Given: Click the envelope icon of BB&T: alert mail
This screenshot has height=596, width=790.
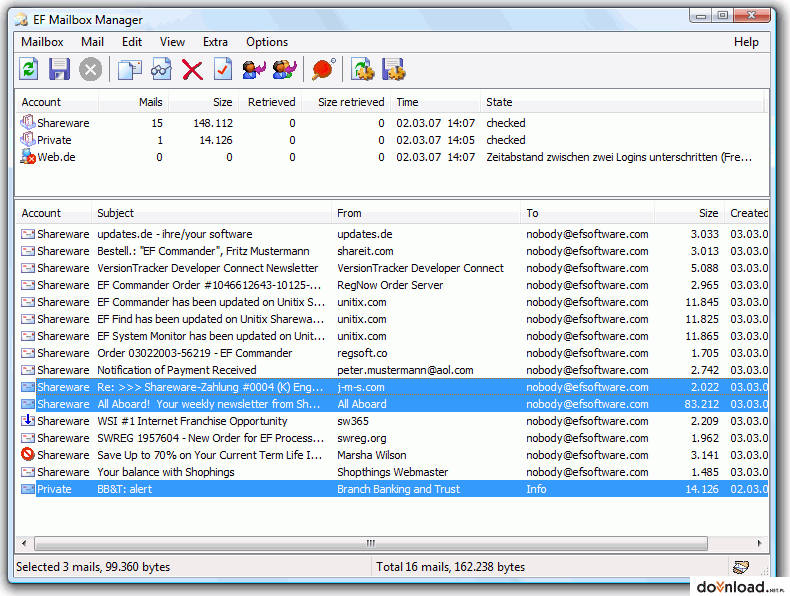Looking at the screenshot, I should pos(28,489).
